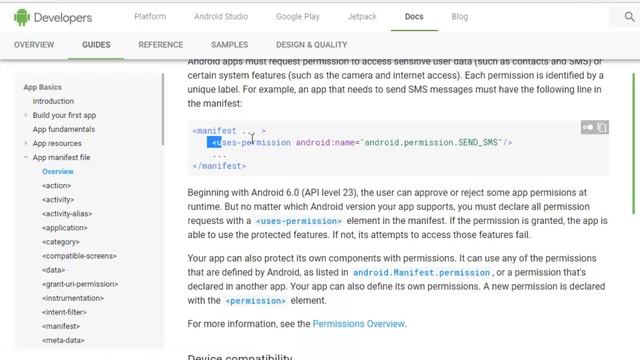The width and height of the screenshot is (640, 360).
Task: Open the <activity-alias> sidebar entry
Action: (x=67, y=214)
